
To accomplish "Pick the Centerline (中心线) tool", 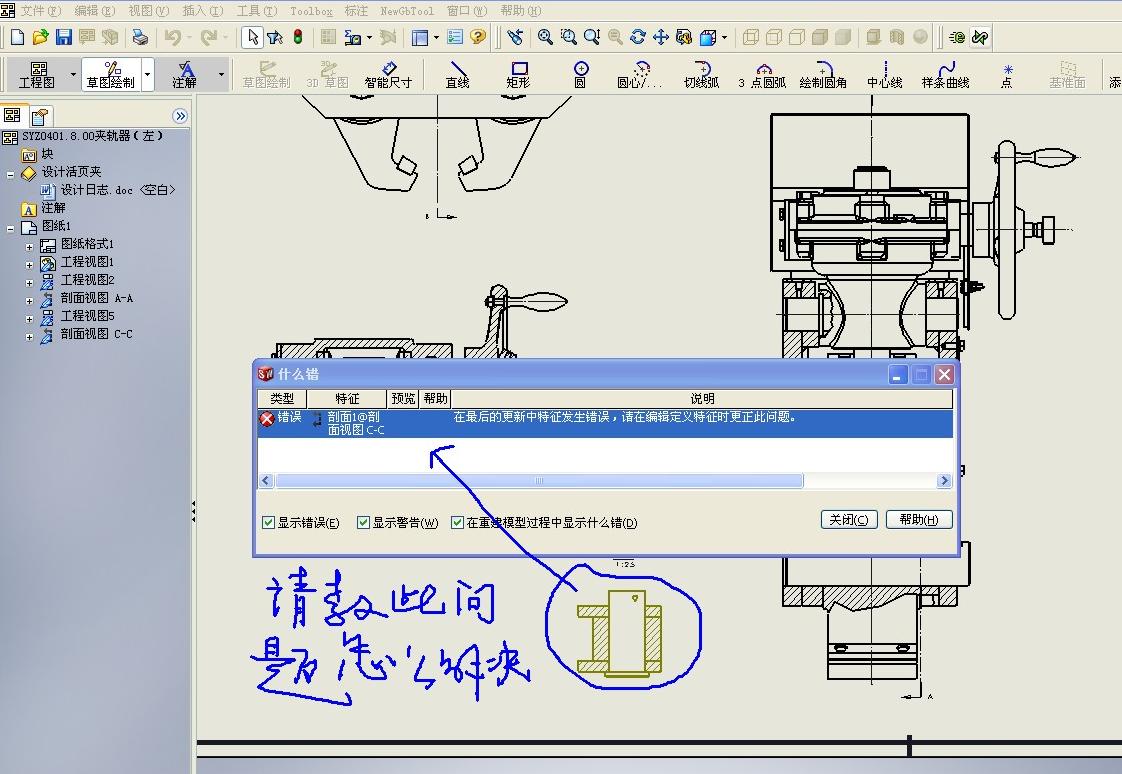I will coord(884,75).
